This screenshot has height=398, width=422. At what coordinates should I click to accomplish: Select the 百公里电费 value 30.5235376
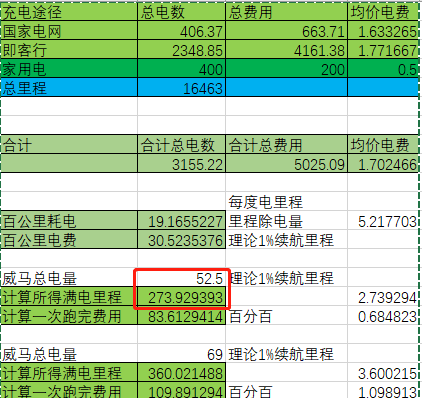click(181, 240)
